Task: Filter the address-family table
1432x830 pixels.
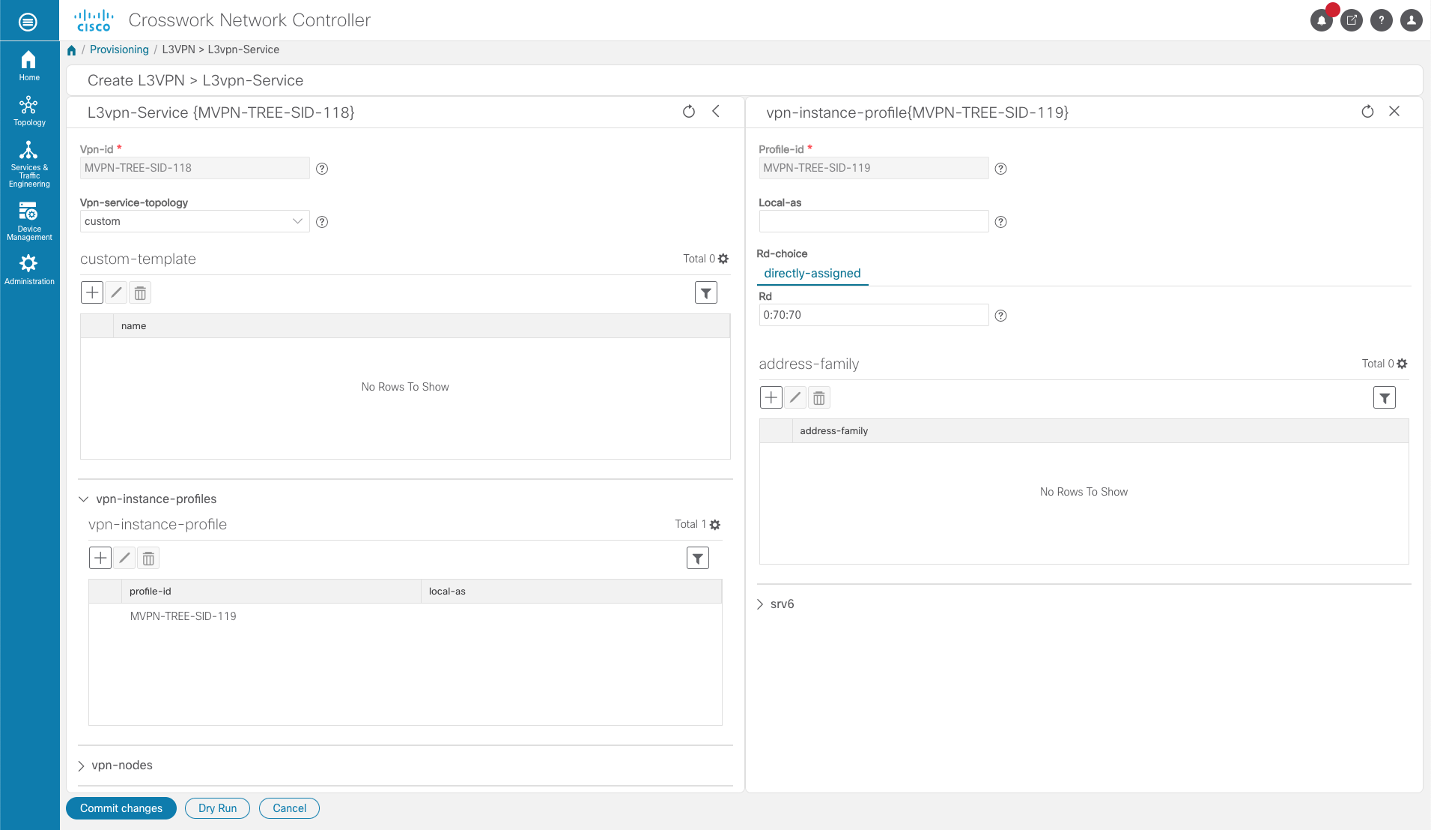Action: [x=1384, y=397]
